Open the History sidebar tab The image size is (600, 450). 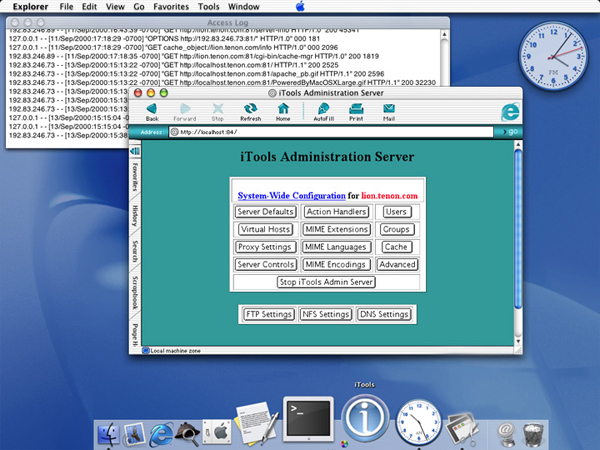135,215
